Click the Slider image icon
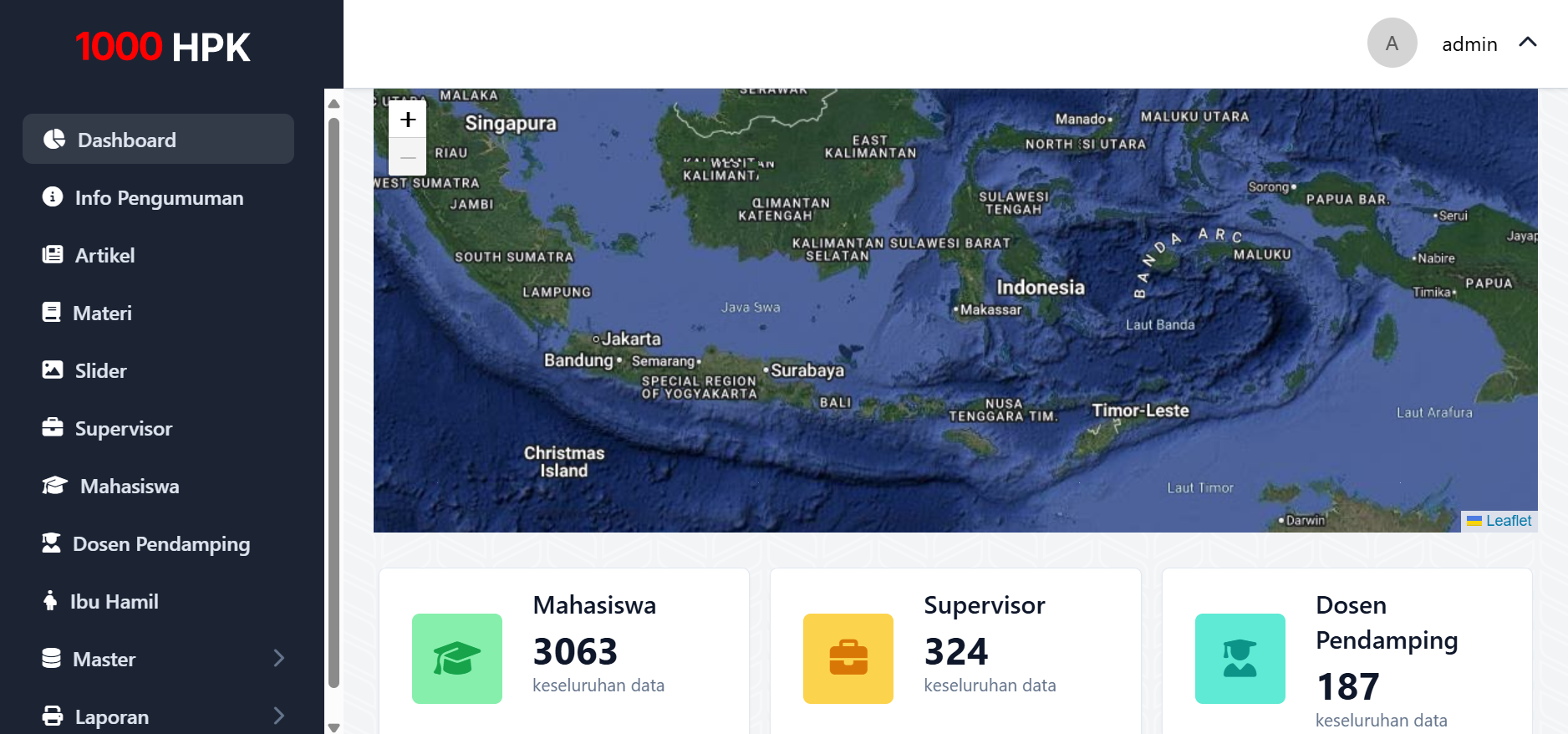Viewport: 1568px width, 734px height. (x=53, y=370)
